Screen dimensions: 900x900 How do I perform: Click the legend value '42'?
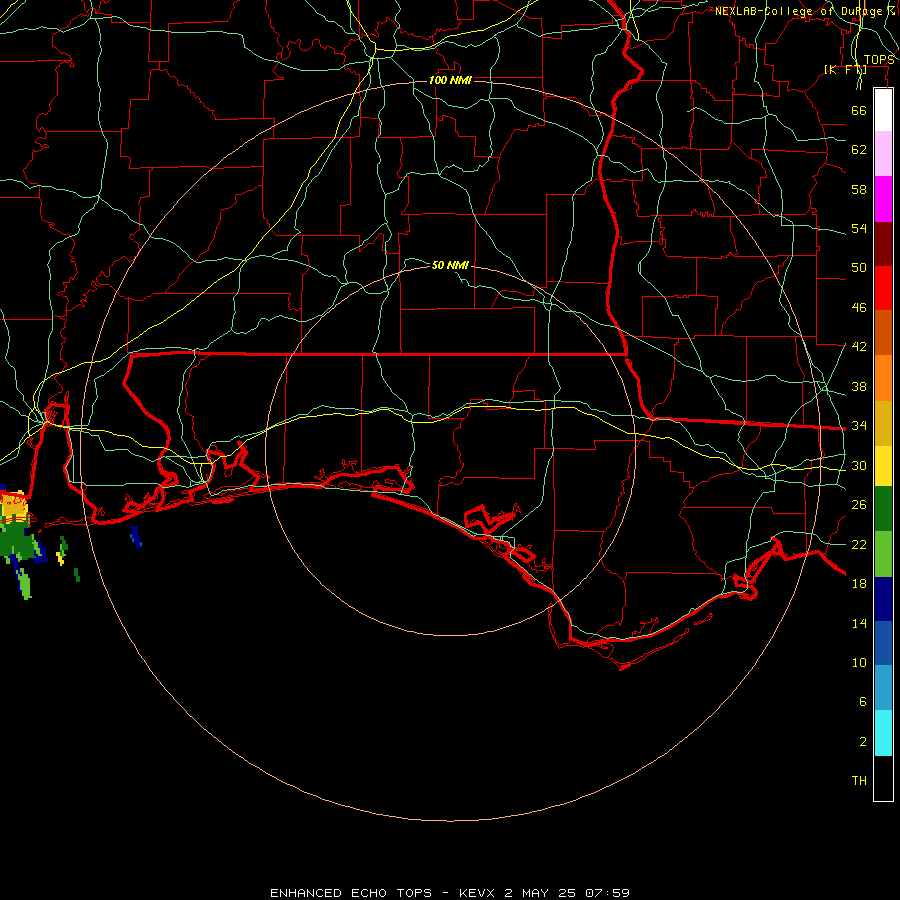pyautogui.click(x=859, y=347)
